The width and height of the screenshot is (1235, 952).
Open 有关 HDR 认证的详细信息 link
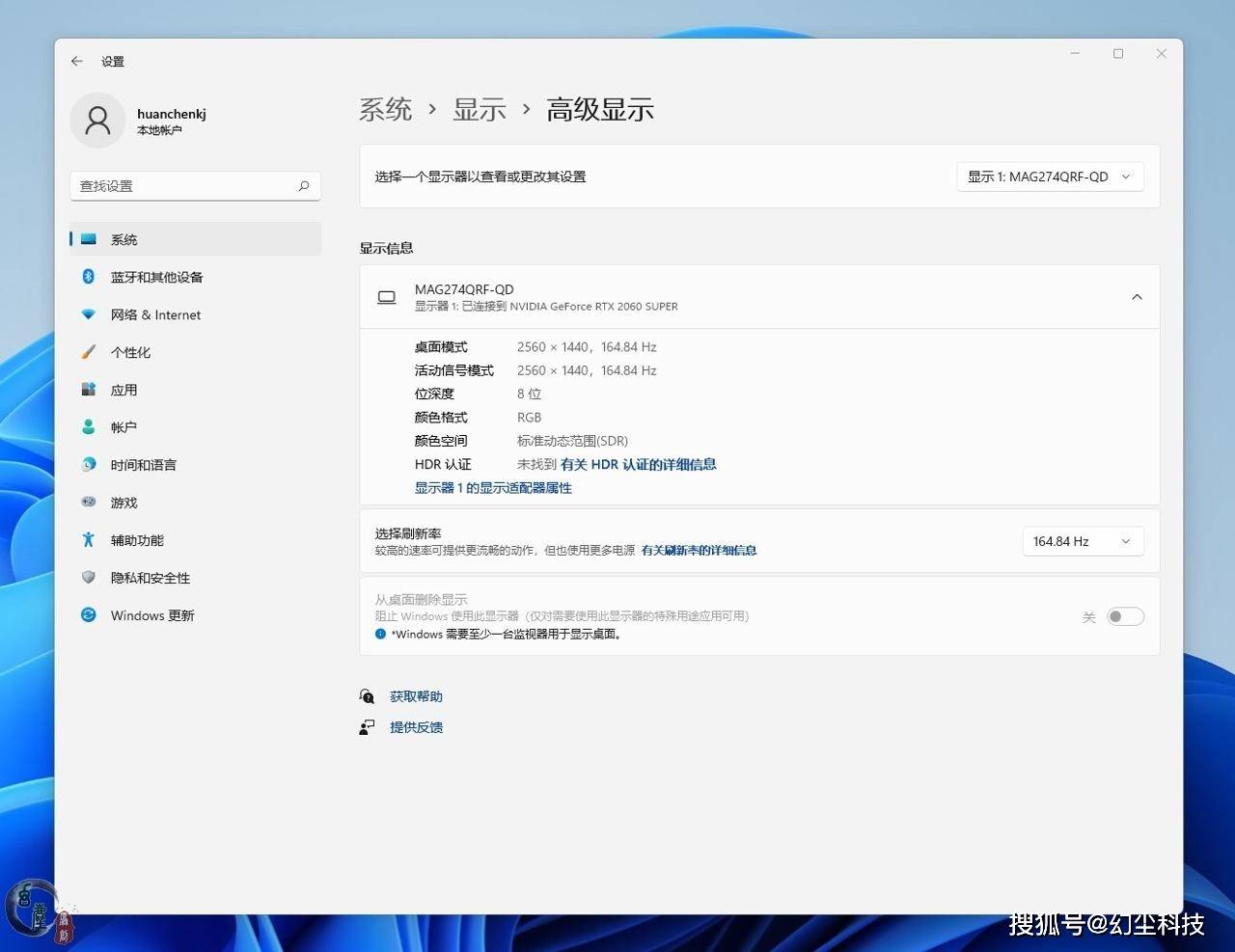tap(638, 464)
